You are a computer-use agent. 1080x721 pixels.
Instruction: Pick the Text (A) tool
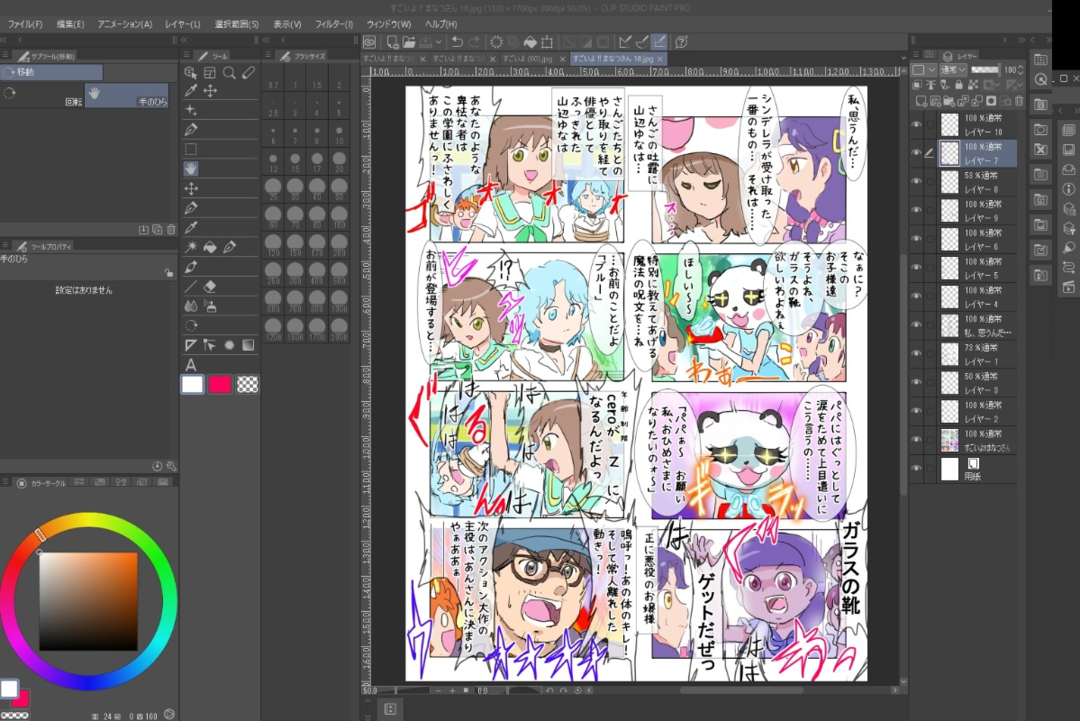click(190, 364)
